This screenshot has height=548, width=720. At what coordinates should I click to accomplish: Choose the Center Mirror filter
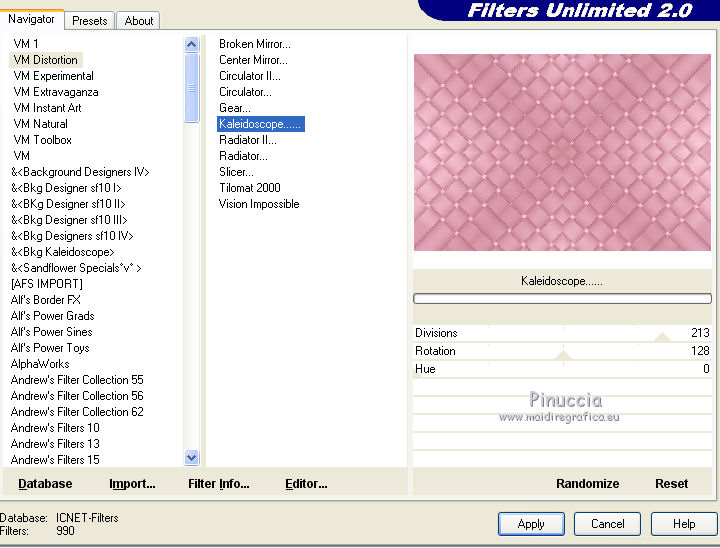[x=253, y=60]
